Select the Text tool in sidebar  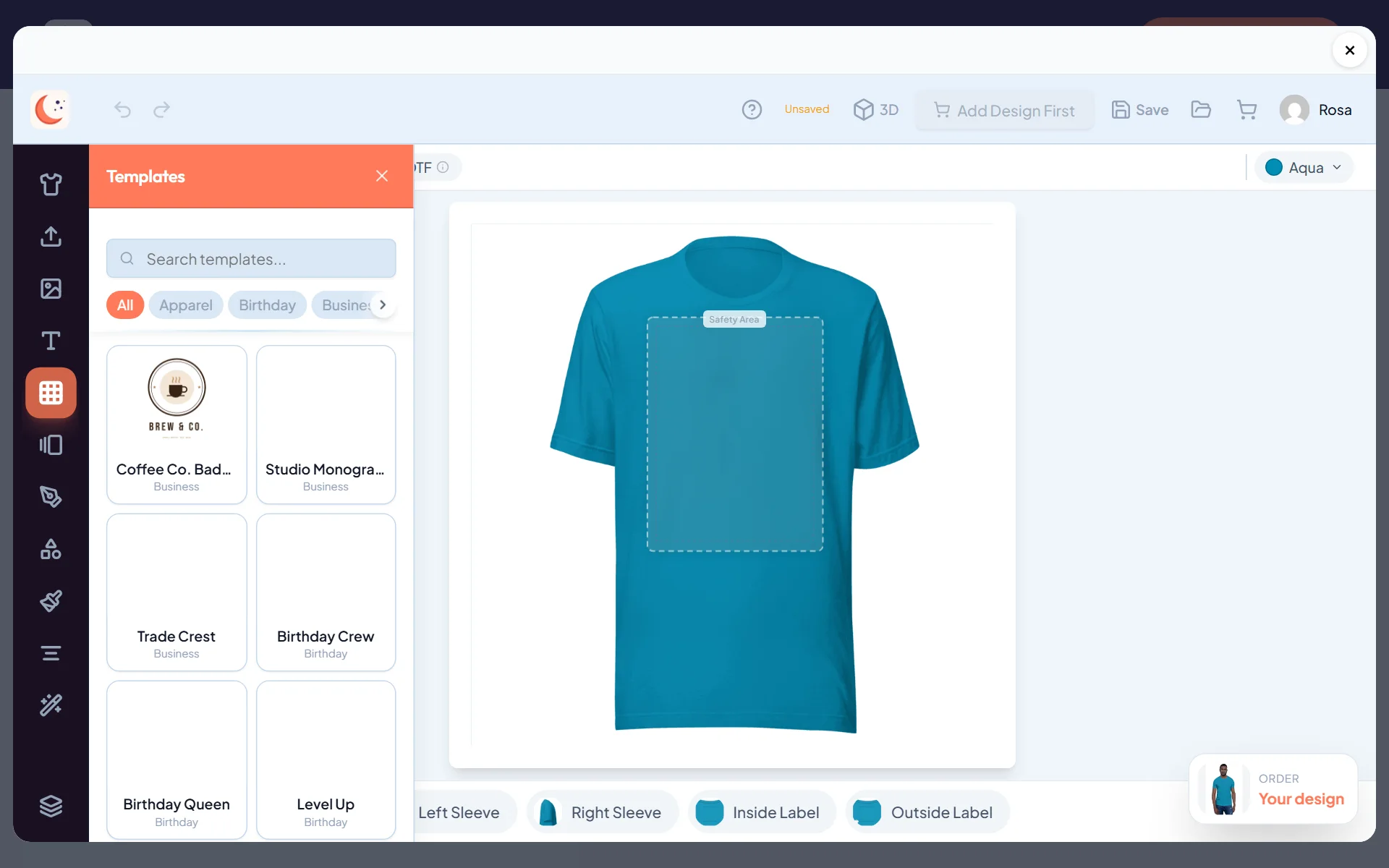pyautogui.click(x=51, y=341)
